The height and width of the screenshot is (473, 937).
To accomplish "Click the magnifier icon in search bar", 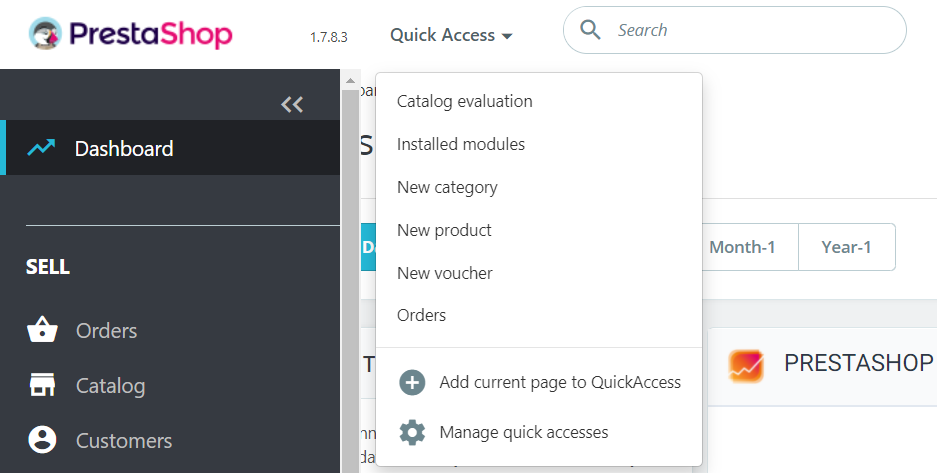I will [x=591, y=30].
